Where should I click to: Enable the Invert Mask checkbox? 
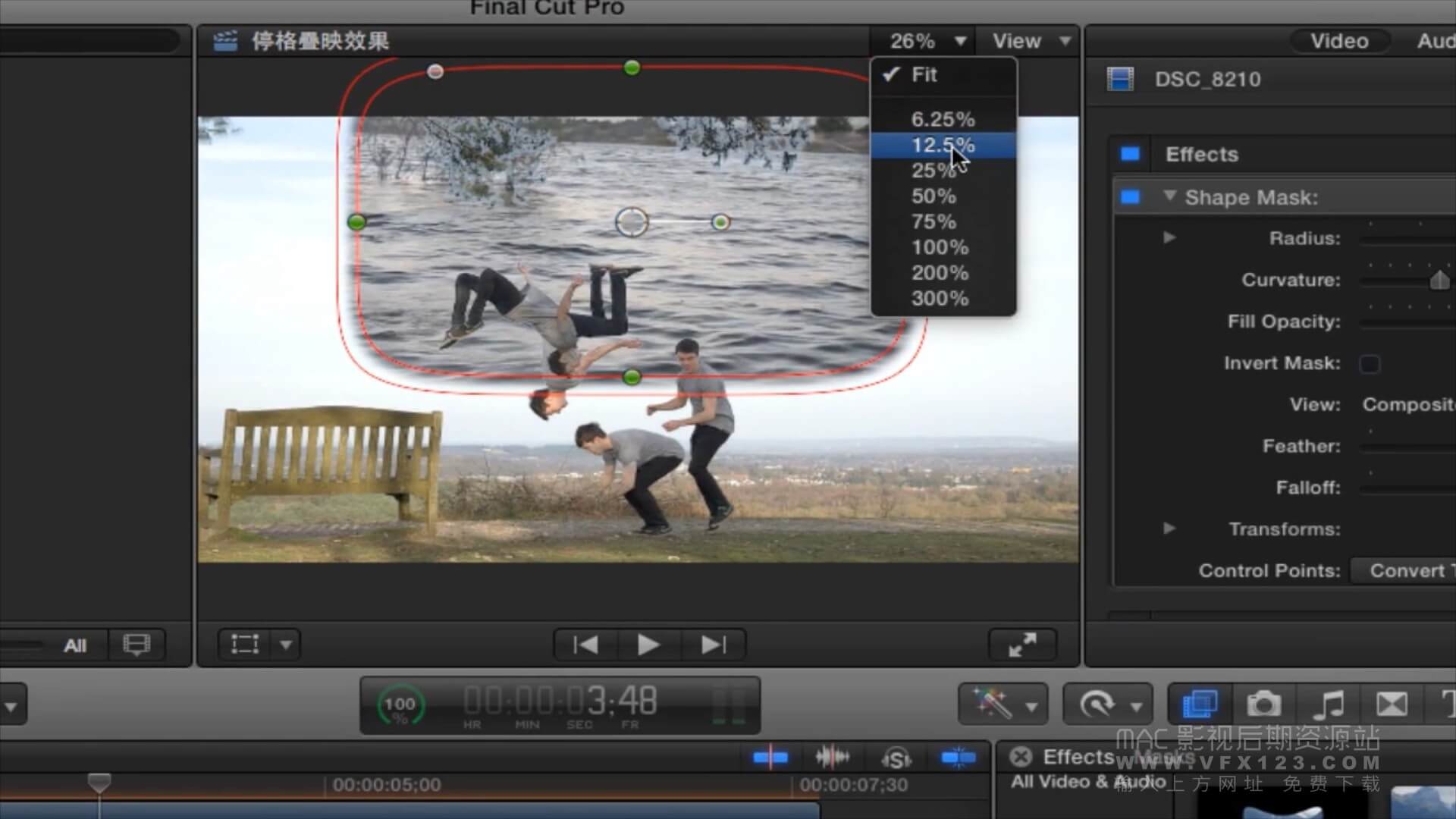1370,364
